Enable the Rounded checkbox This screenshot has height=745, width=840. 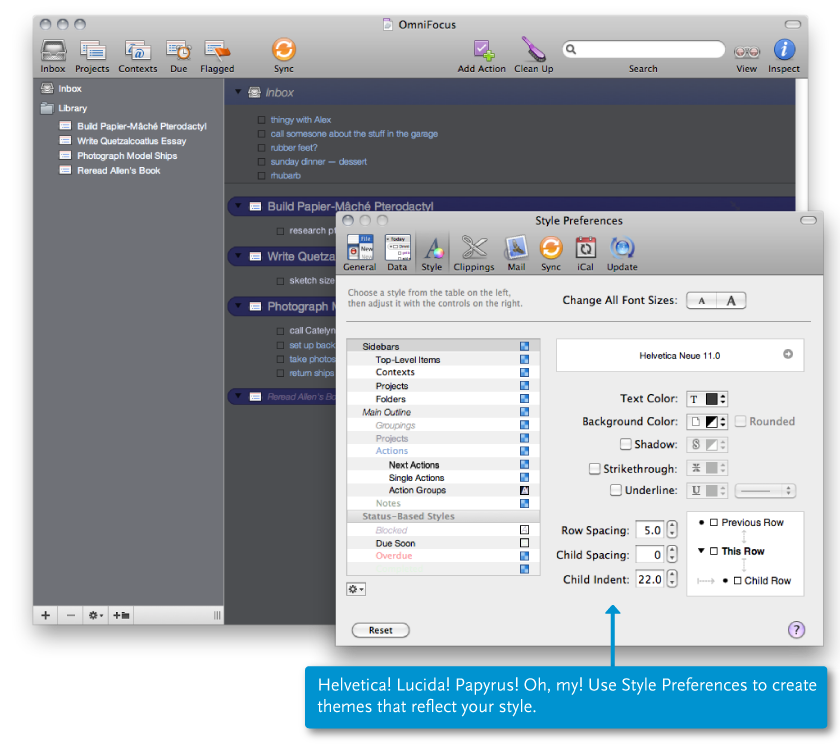click(x=740, y=422)
